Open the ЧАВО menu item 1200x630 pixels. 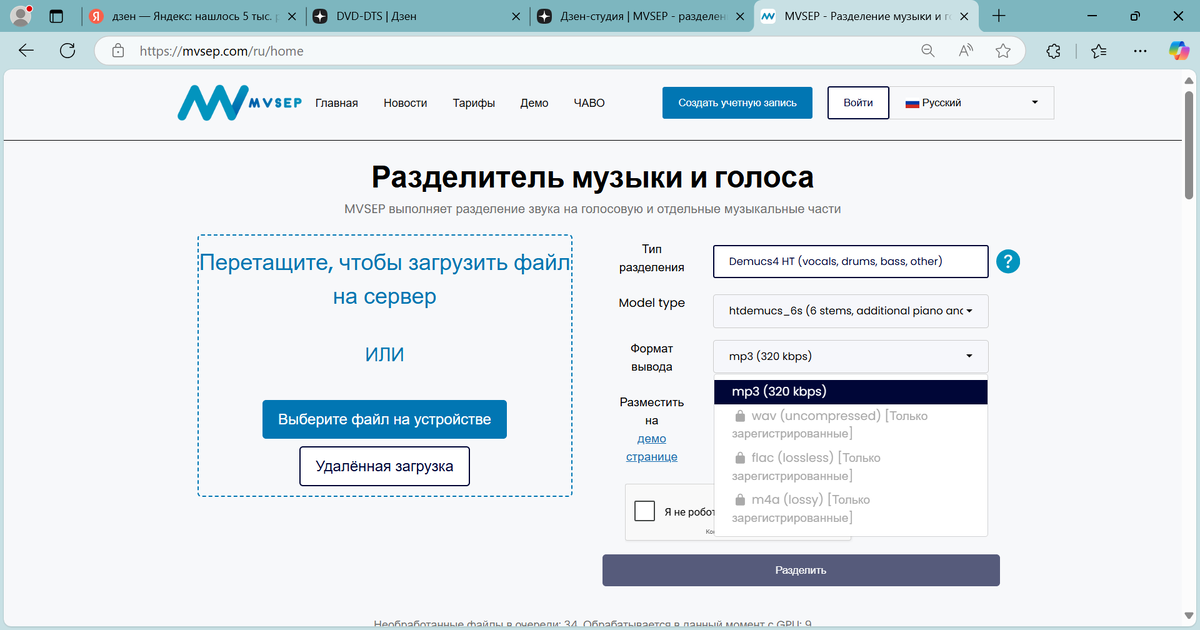click(589, 103)
